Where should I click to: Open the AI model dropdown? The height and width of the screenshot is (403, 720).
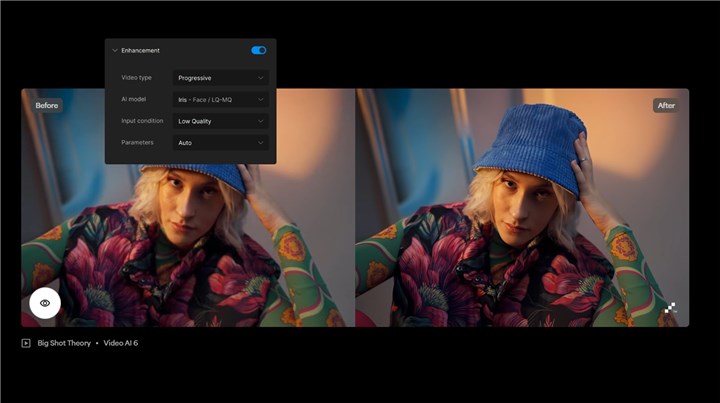(220, 100)
